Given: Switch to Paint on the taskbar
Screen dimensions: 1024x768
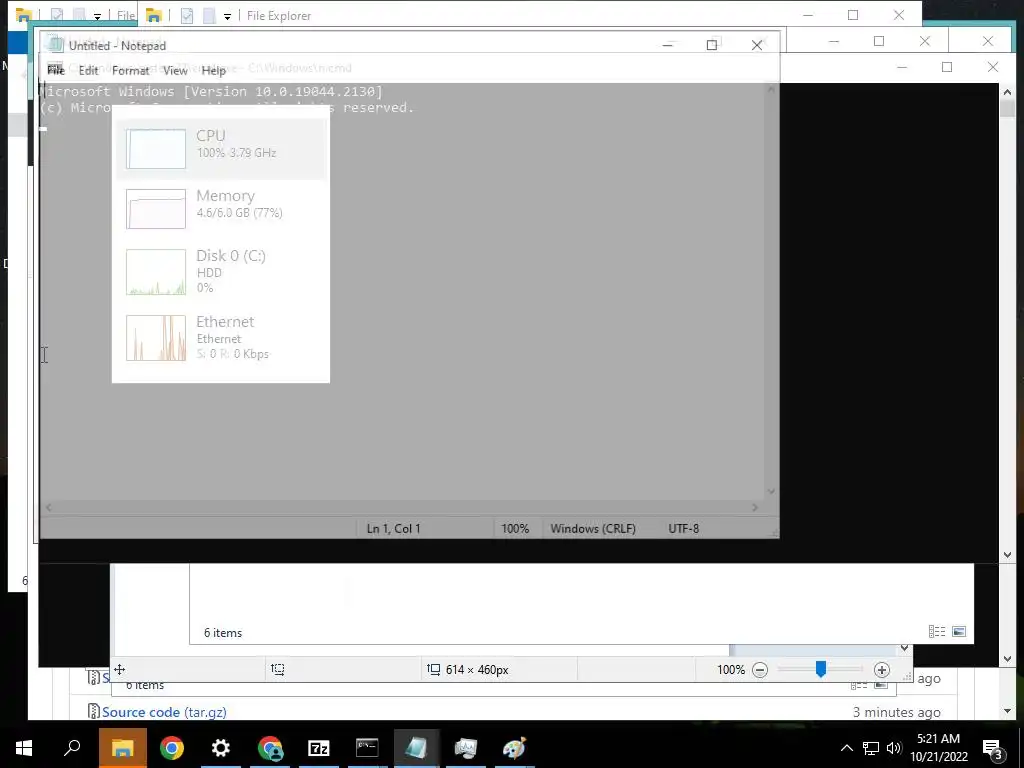Looking at the screenshot, I should coord(515,748).
